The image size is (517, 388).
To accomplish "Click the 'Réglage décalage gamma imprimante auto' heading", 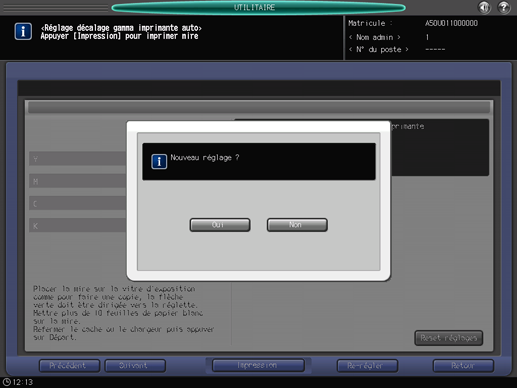I will (121, 28).
